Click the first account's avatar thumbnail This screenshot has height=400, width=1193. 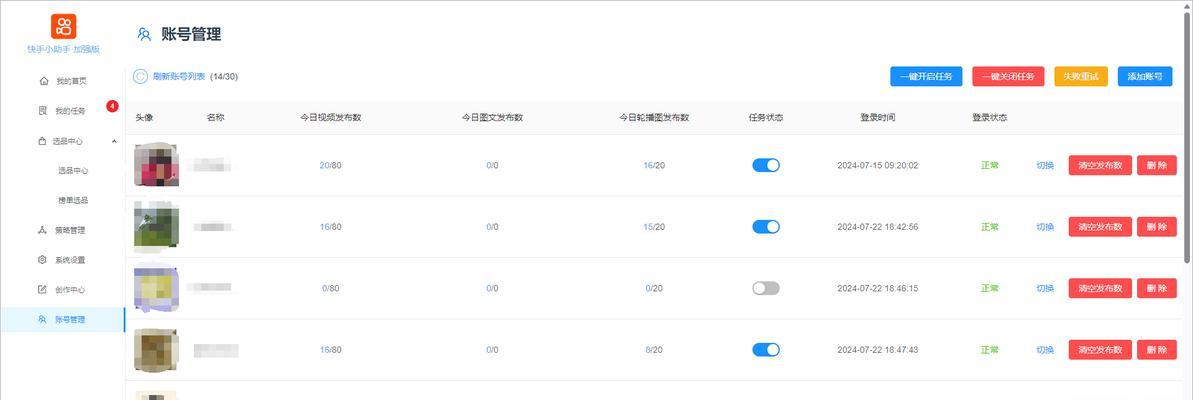(x=157, y=164)
